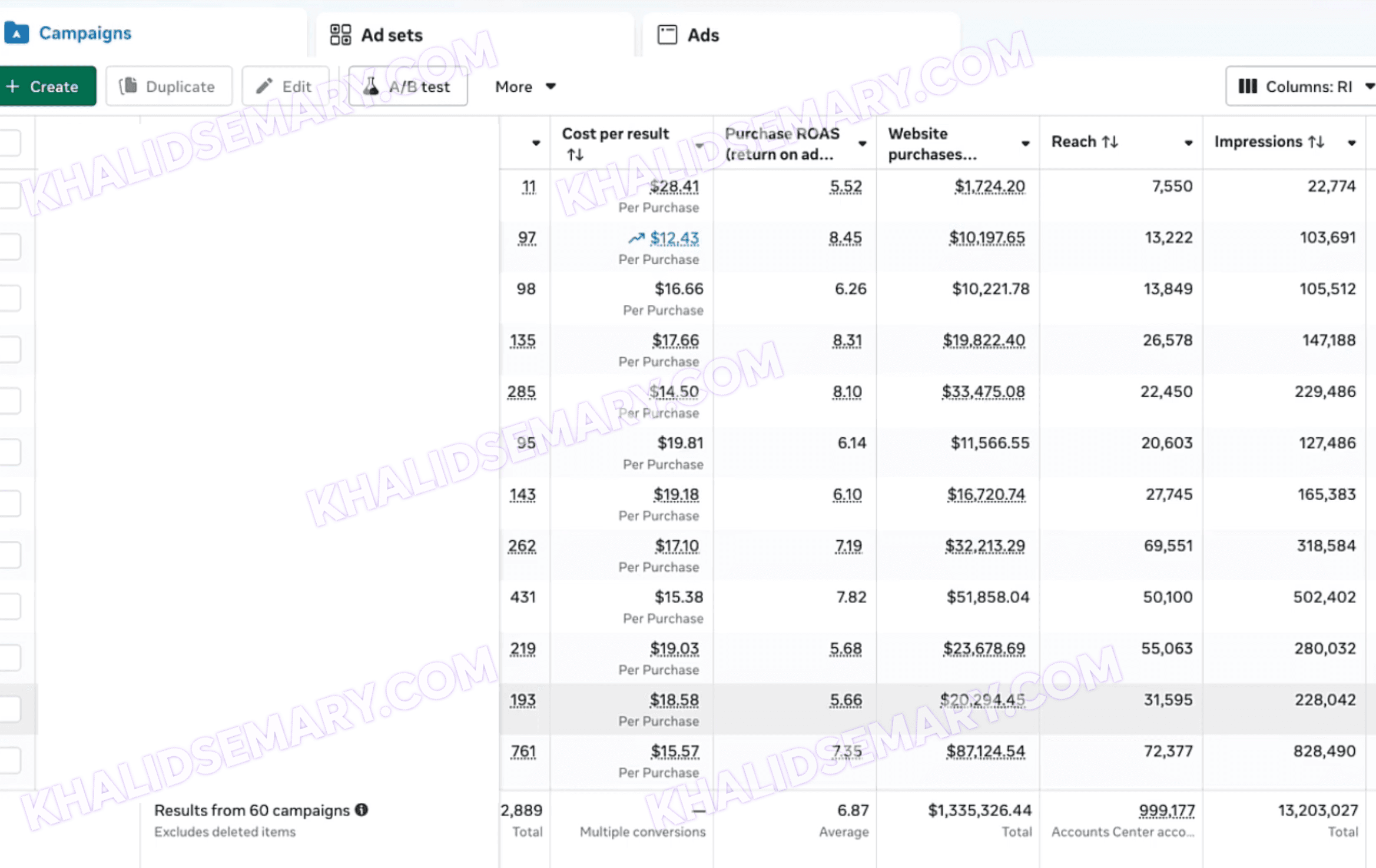The height and width of the screenshot is (868, 1376).
Task: Open Reach column dropdown arrow
Action: [1188, 143]
